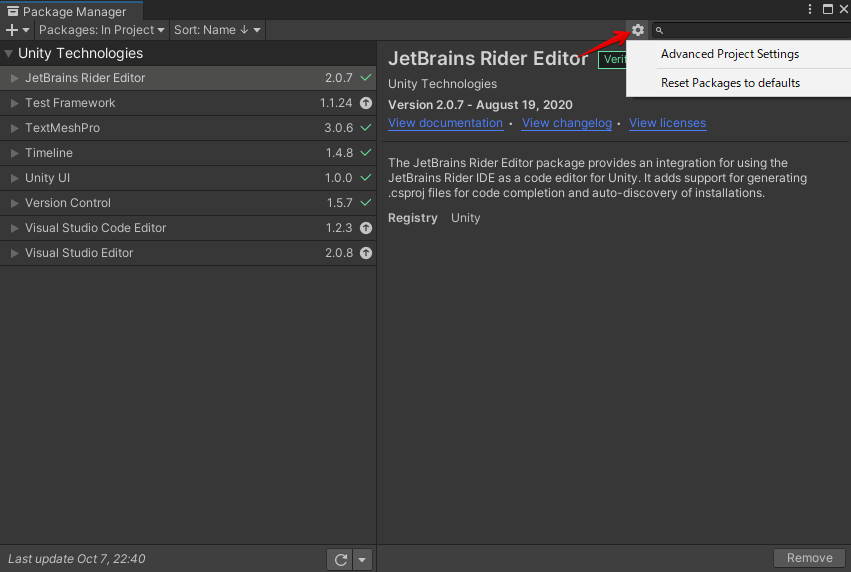Click version number 3.0.6 of TextMeshPro
Image resolution: width=851 pixels, height=572 pixels.
339,128
